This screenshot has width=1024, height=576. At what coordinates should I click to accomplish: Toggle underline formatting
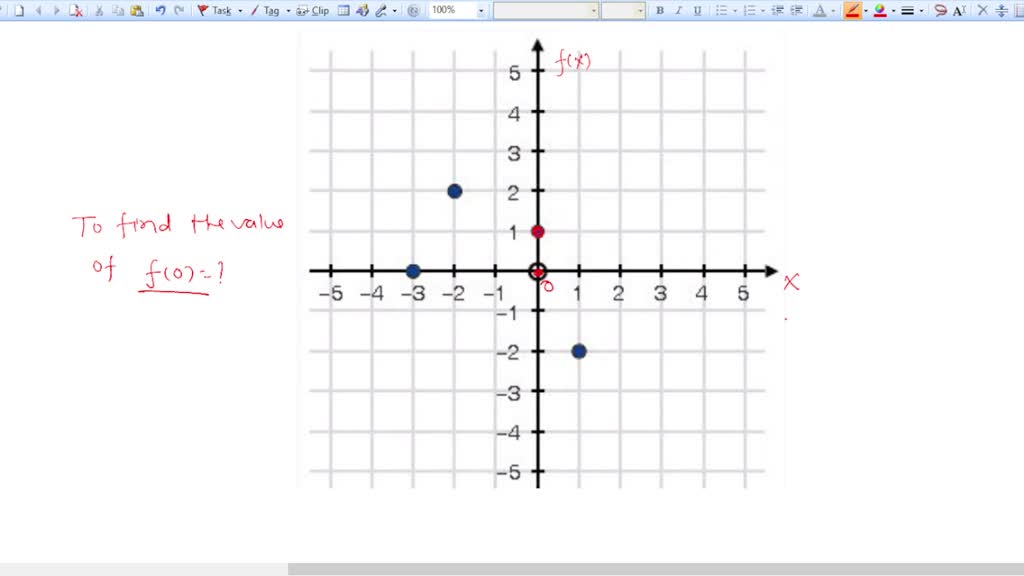[696, 11]
